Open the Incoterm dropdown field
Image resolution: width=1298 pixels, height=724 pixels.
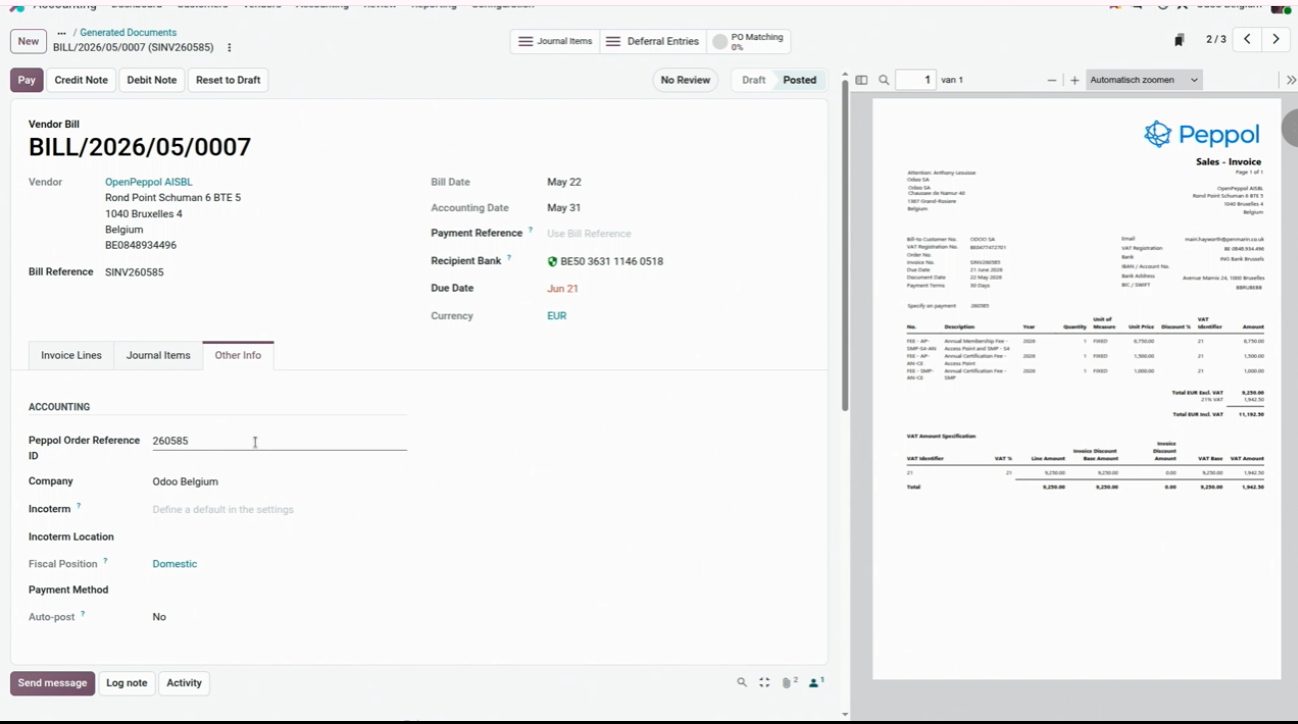tap(279, 510)
